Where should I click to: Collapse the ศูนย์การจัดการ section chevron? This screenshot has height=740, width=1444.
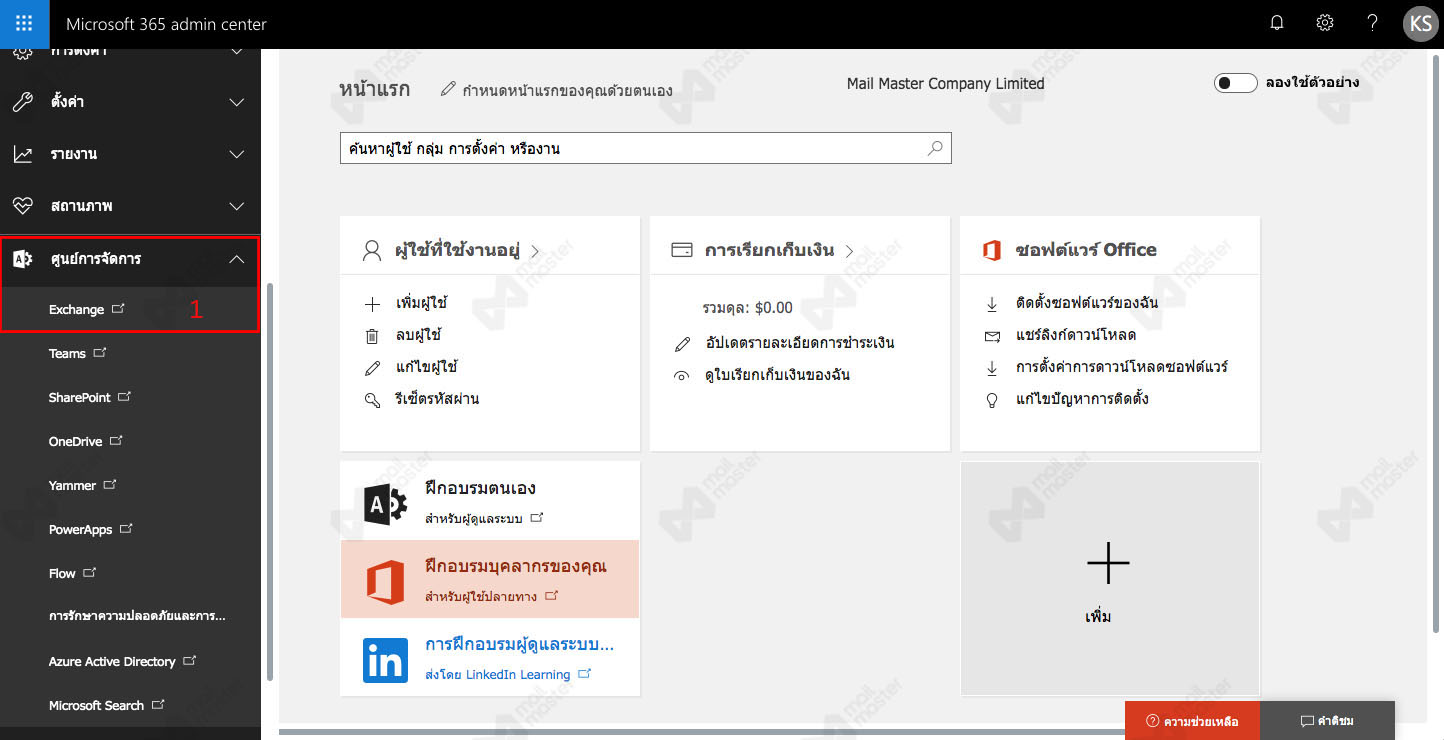coord(237,259)
